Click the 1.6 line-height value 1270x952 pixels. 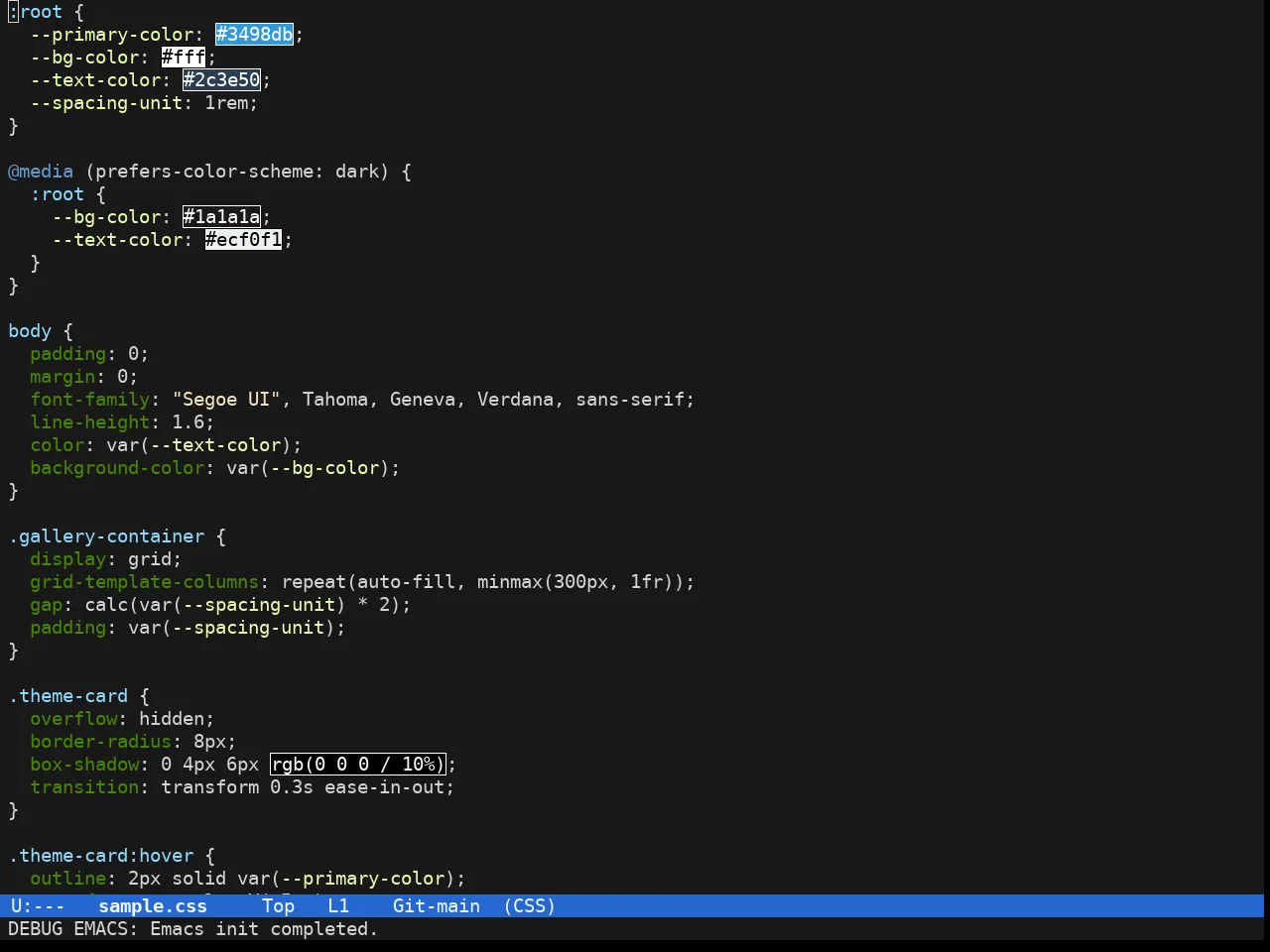pos(189,422)
